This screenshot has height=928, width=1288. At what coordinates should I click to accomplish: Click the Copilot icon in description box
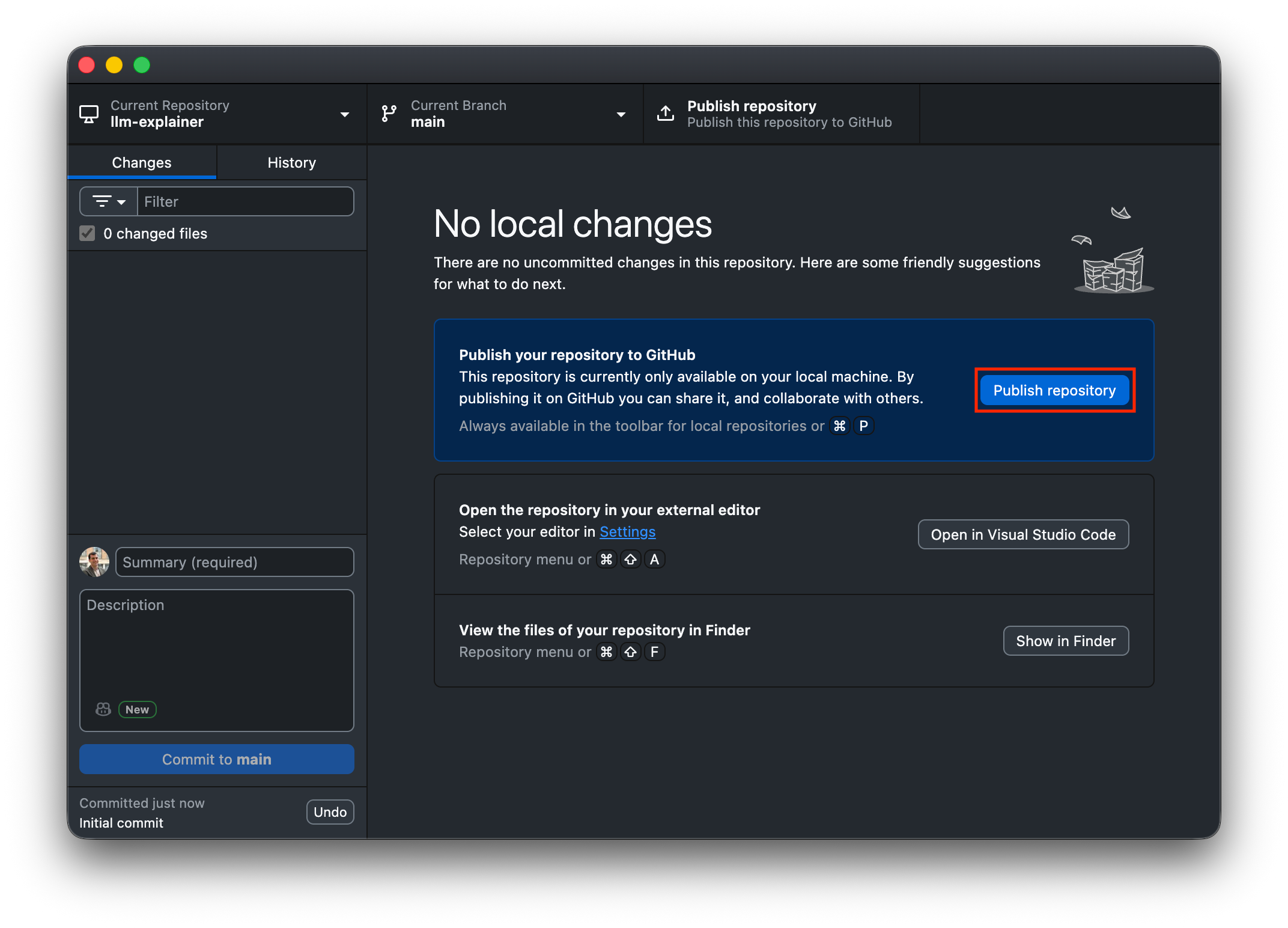coord(103,709)
